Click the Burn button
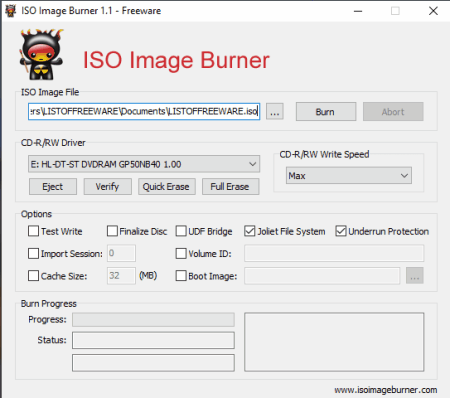This screenshot has height=398, width=450. click(x=326, y=112)
